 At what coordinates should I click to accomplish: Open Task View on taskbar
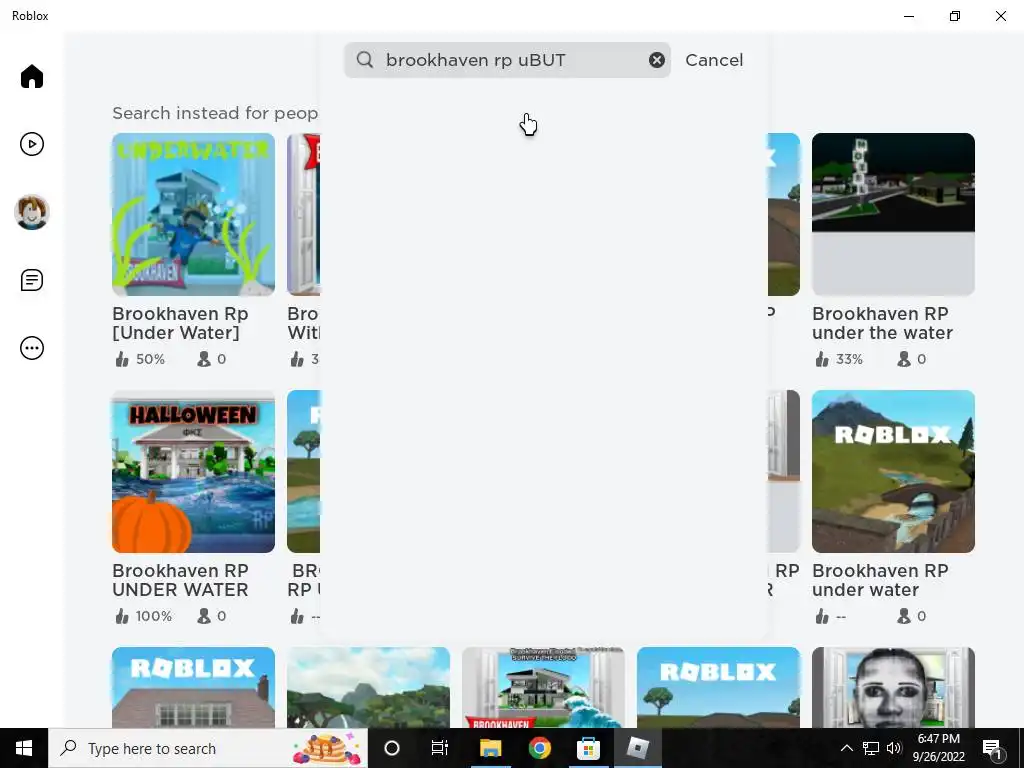[440, 748]
